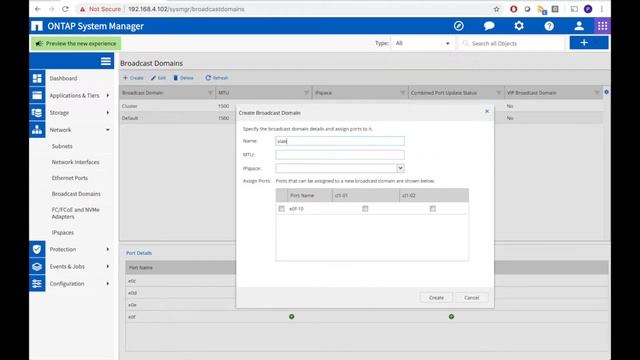
Task: Check the e0f-10 row checkbox
Action: click(281, 209)
